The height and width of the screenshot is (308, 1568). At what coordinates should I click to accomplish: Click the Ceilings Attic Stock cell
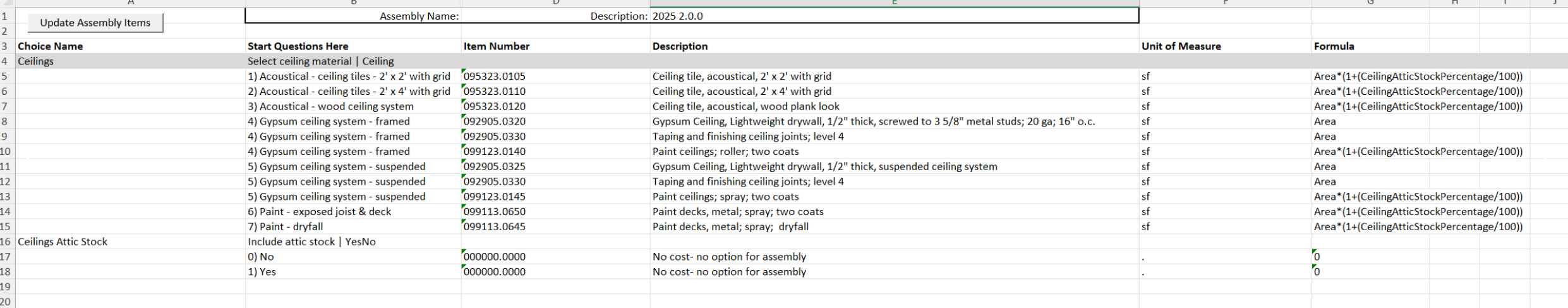pyautogui.click(x=63, y=242)
